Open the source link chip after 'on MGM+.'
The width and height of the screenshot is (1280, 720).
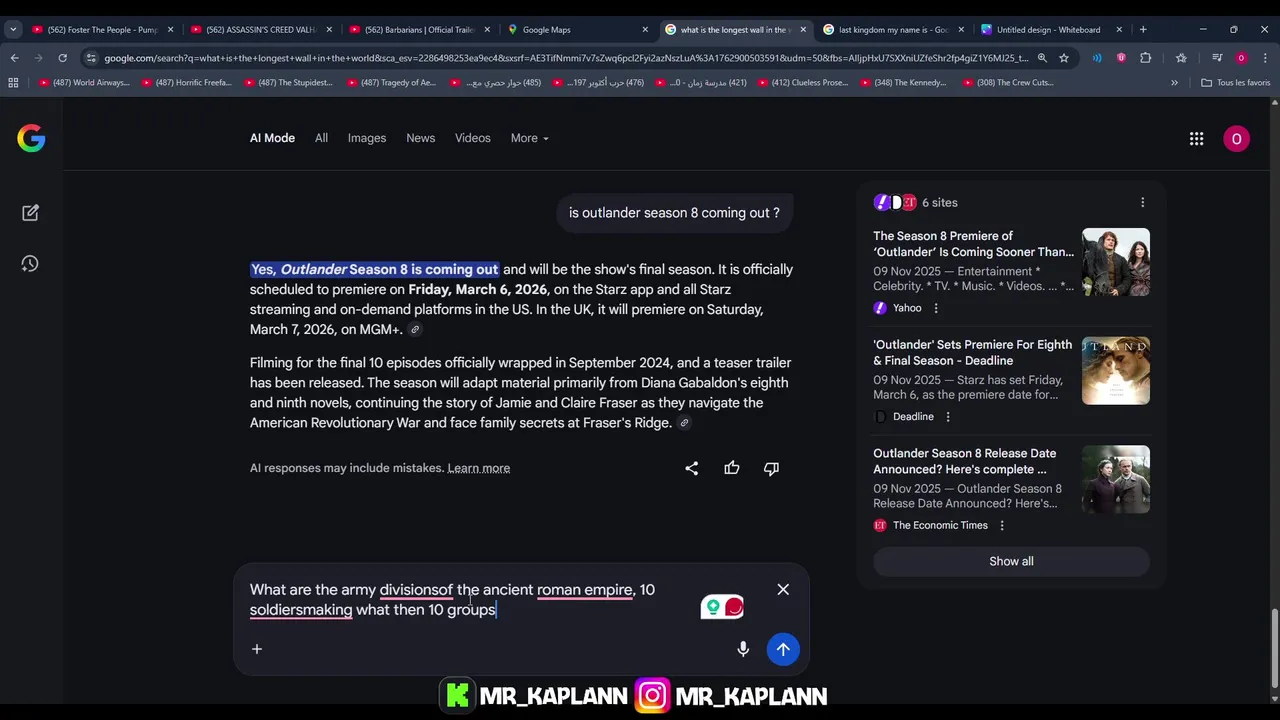pyautogui.click(x=414, y=330)
